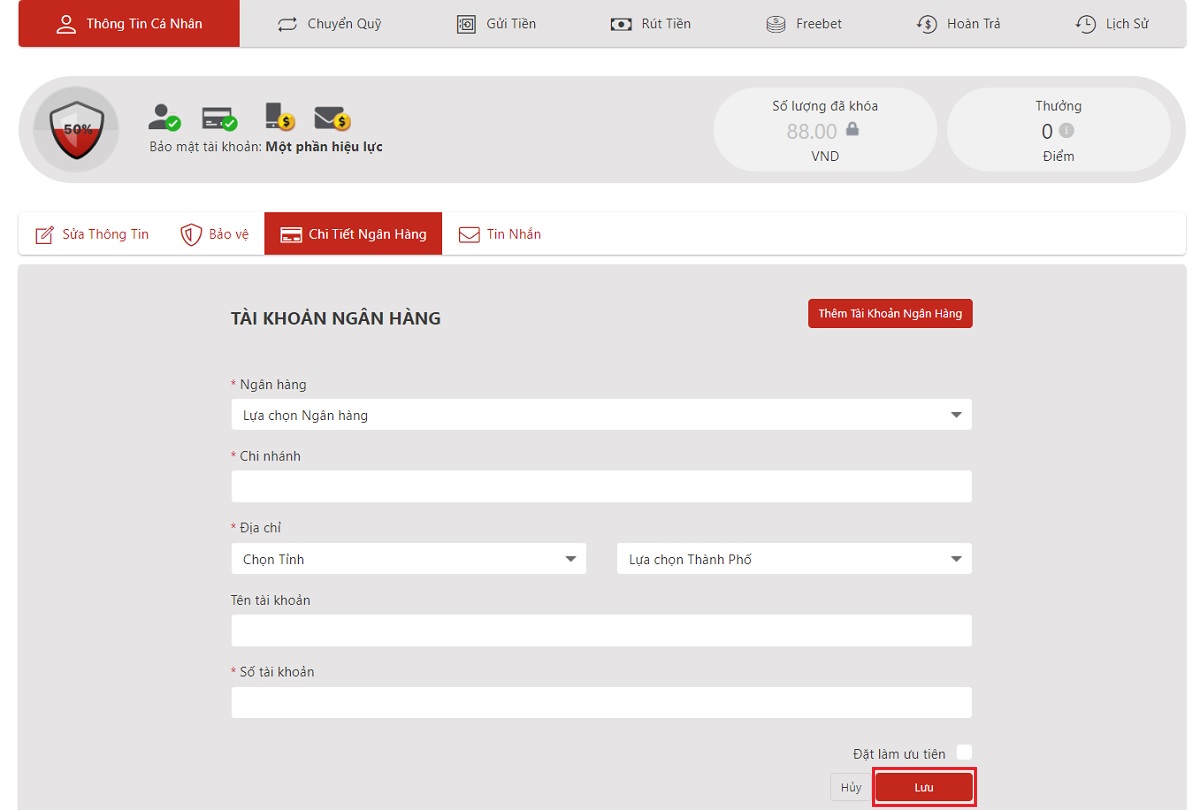Focus the Số tài khoản input field
1200x810 pixels.
click(x=601, y=702)
